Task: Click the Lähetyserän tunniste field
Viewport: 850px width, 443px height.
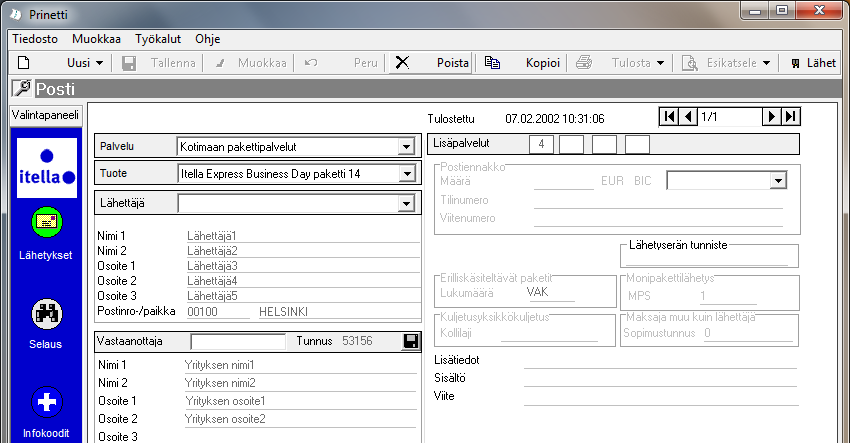Action: 707,258
